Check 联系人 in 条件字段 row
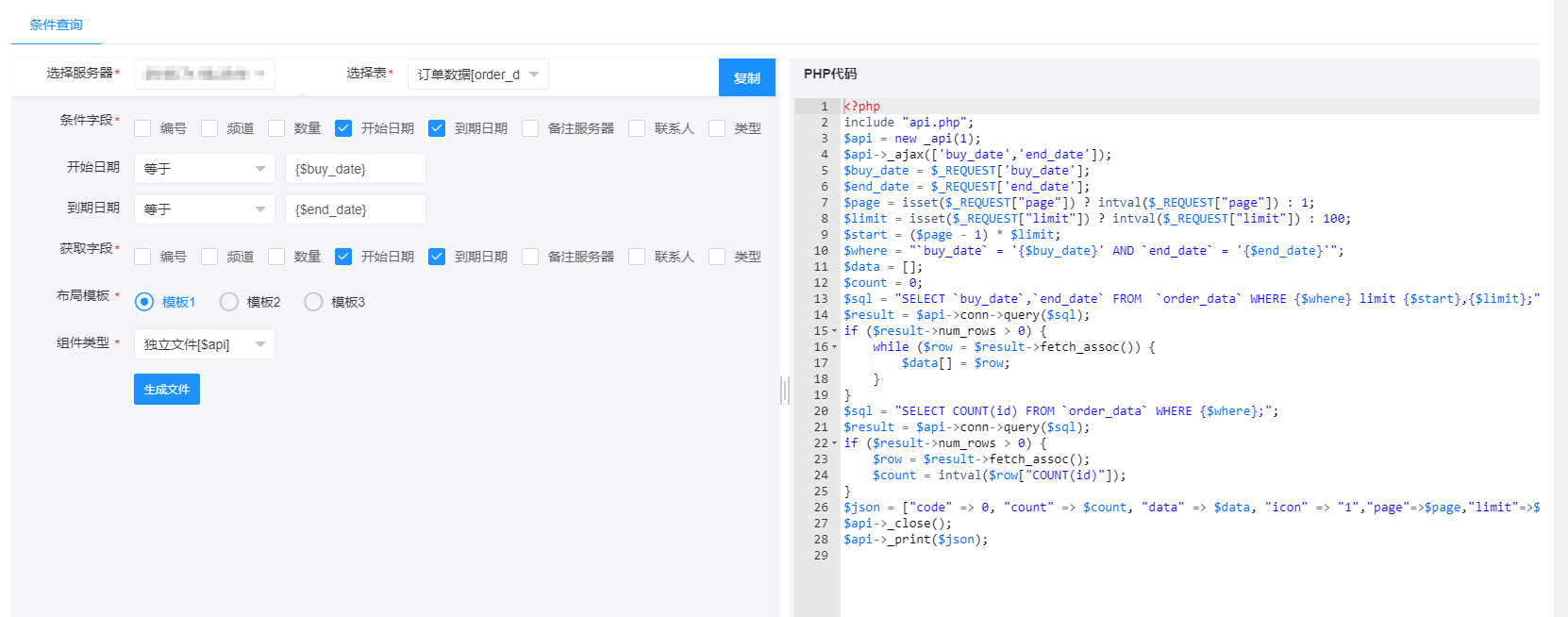Screen dimensions: 1568x617 tap(637, 128)
